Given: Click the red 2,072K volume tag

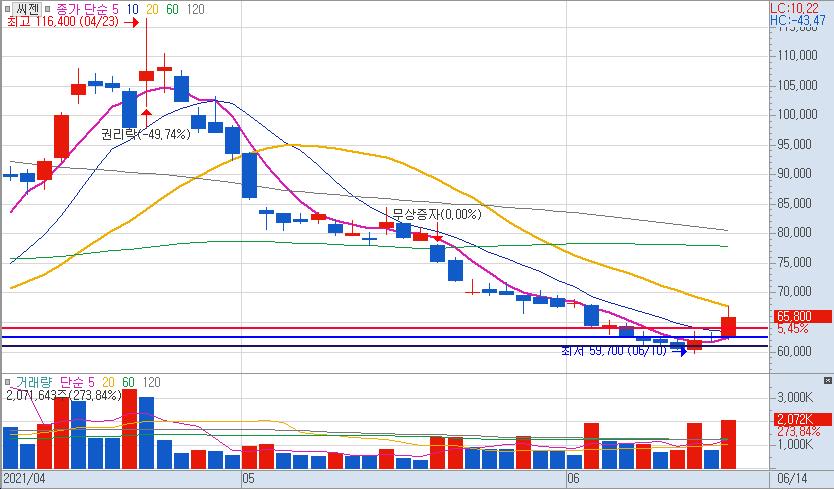Looking at the screenshot, I should 801,419.
